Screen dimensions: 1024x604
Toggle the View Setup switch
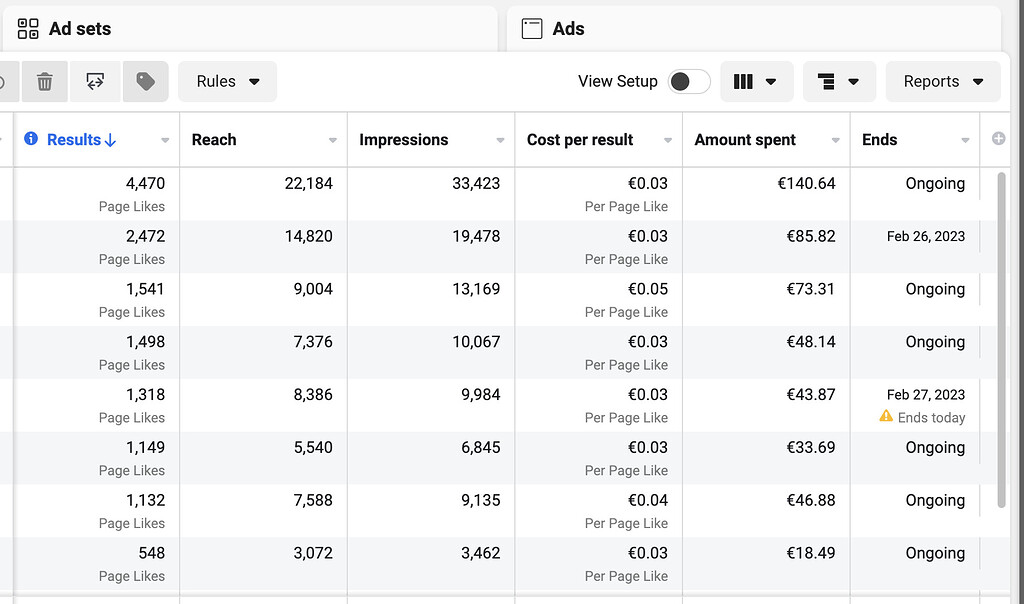[x=689, y=82]
